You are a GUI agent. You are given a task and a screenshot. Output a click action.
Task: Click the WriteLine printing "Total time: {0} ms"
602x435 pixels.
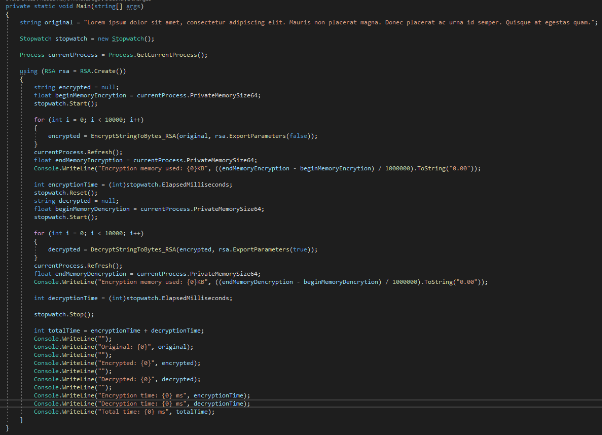tap(124, 412)
